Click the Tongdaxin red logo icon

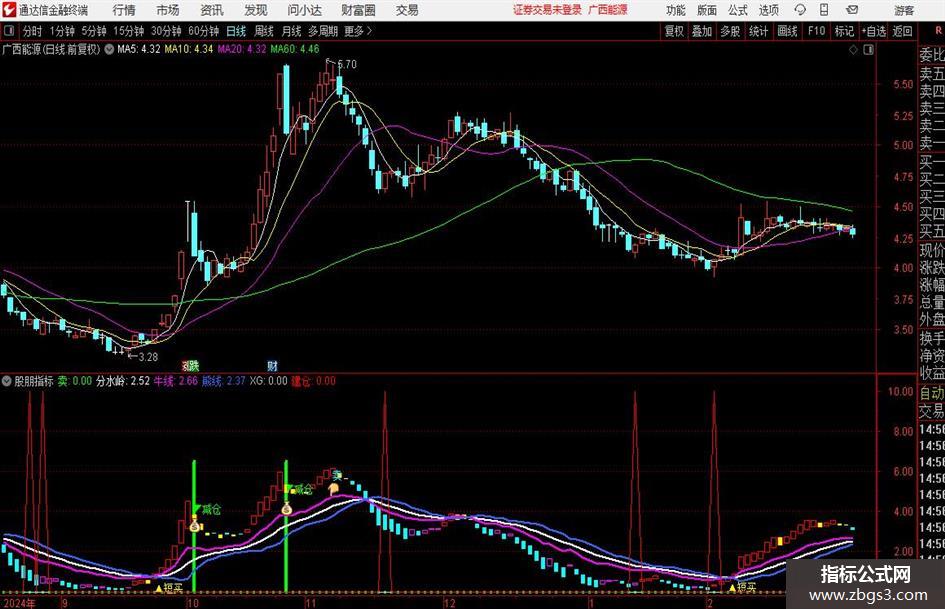coord(8,10)
